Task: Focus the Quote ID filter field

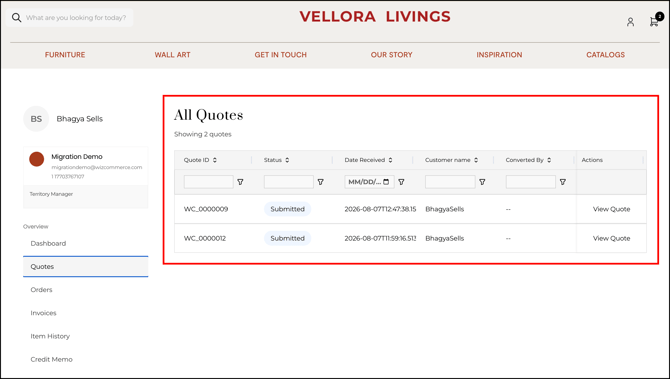Action: [x=209, y=182]
